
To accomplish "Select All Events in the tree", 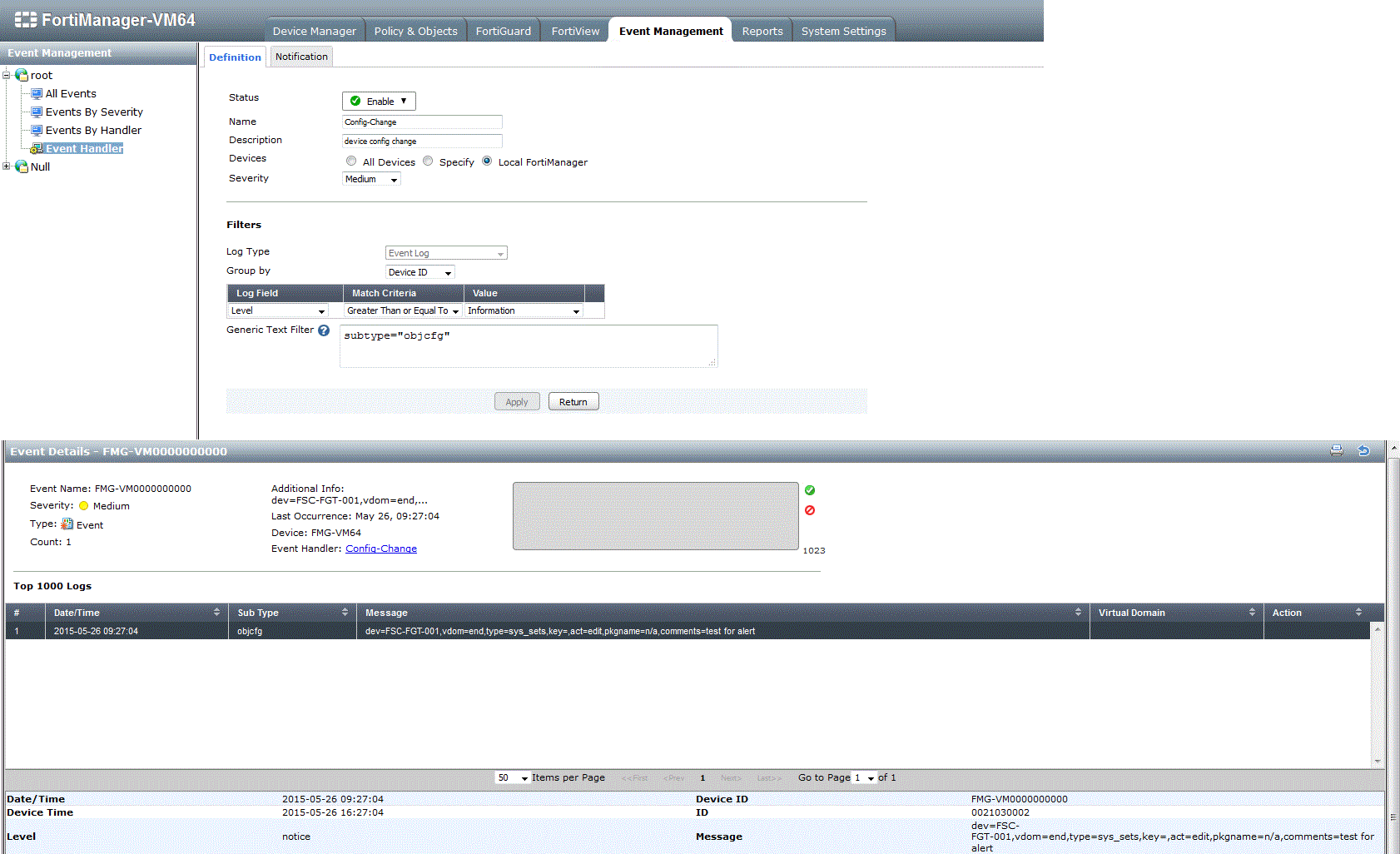I will pos(71,93).
